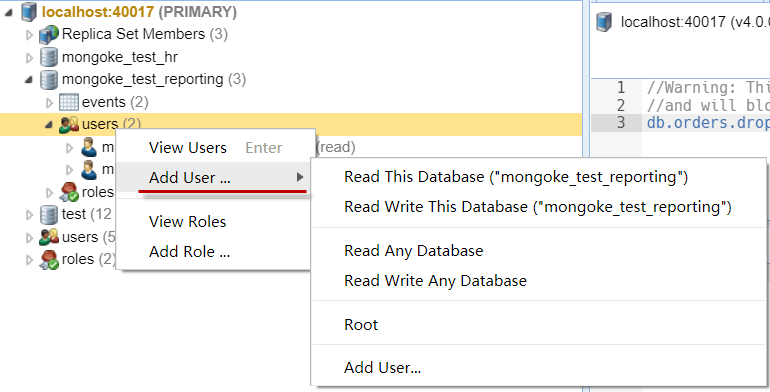Select the Replica Set Members (3) label
Image resolution: width=770 pixels, height=392 pixels.
coord(145,34)
